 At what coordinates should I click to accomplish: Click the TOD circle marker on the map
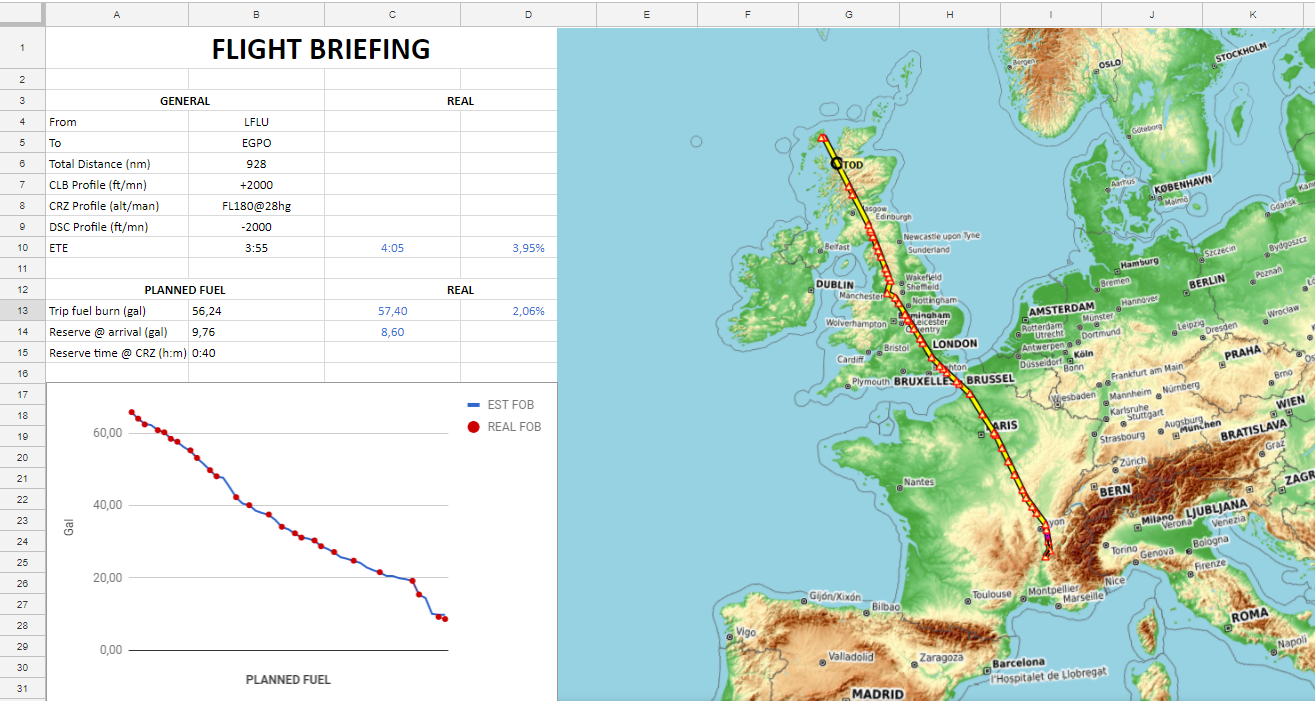pyautogui.click(x=836, y=163)
